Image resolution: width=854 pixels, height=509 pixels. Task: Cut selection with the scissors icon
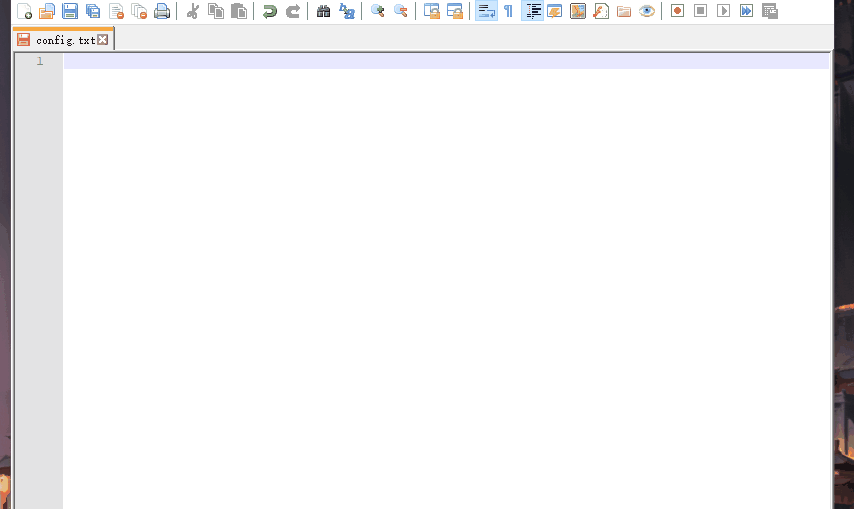(192, 11)
